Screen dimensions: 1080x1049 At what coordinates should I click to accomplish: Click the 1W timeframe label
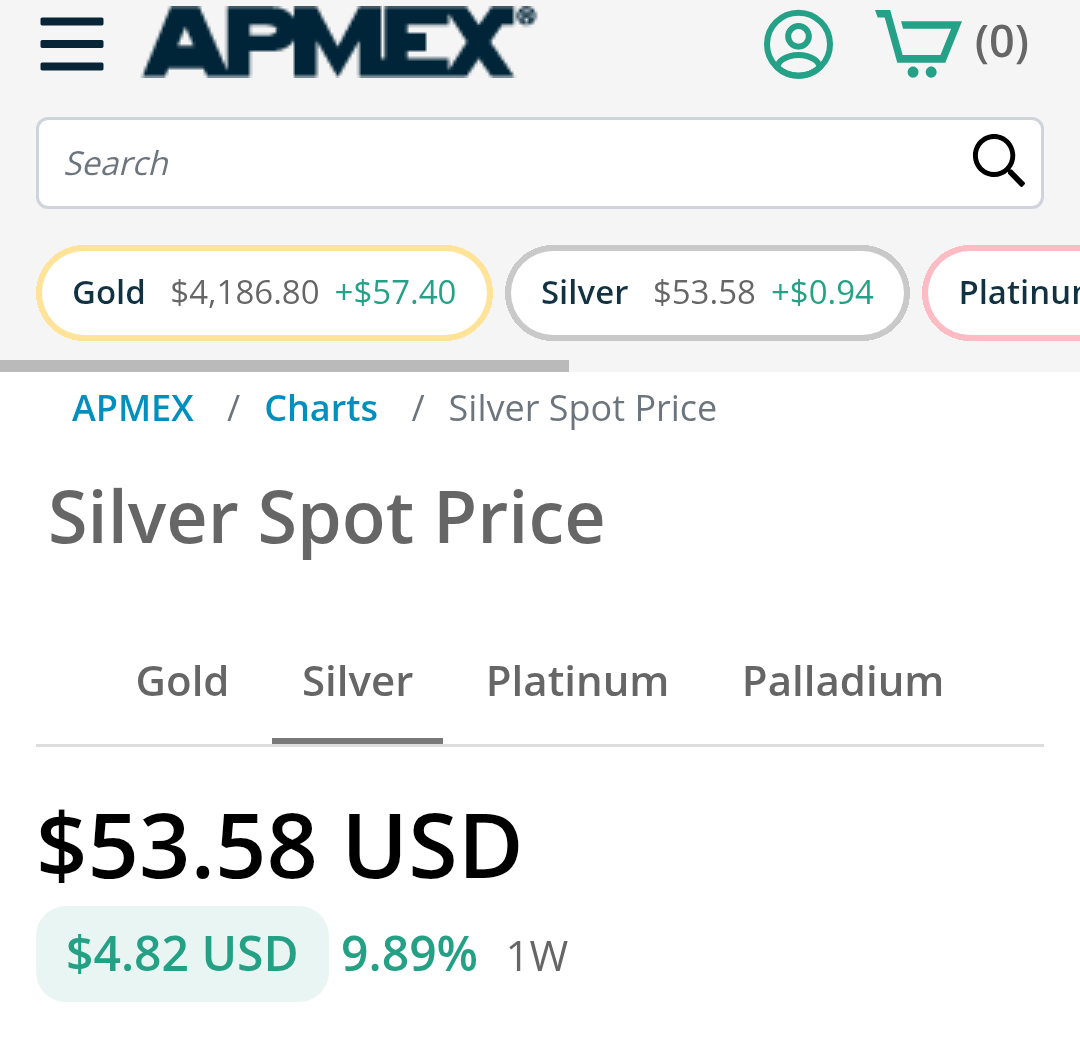537,956
